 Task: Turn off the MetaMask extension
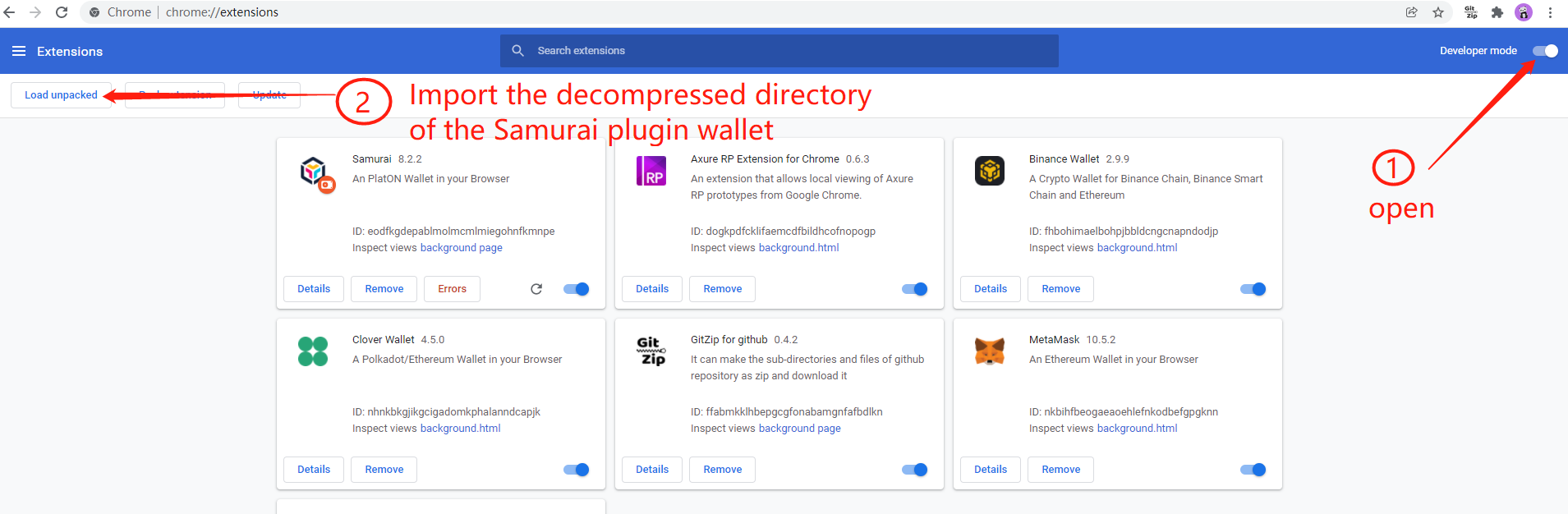[x=1253, y=470]
